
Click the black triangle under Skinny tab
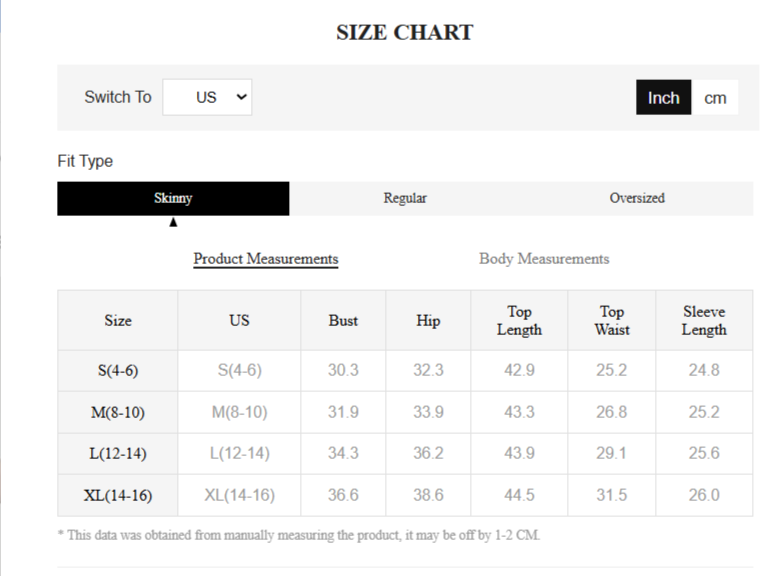pos(173,222)
